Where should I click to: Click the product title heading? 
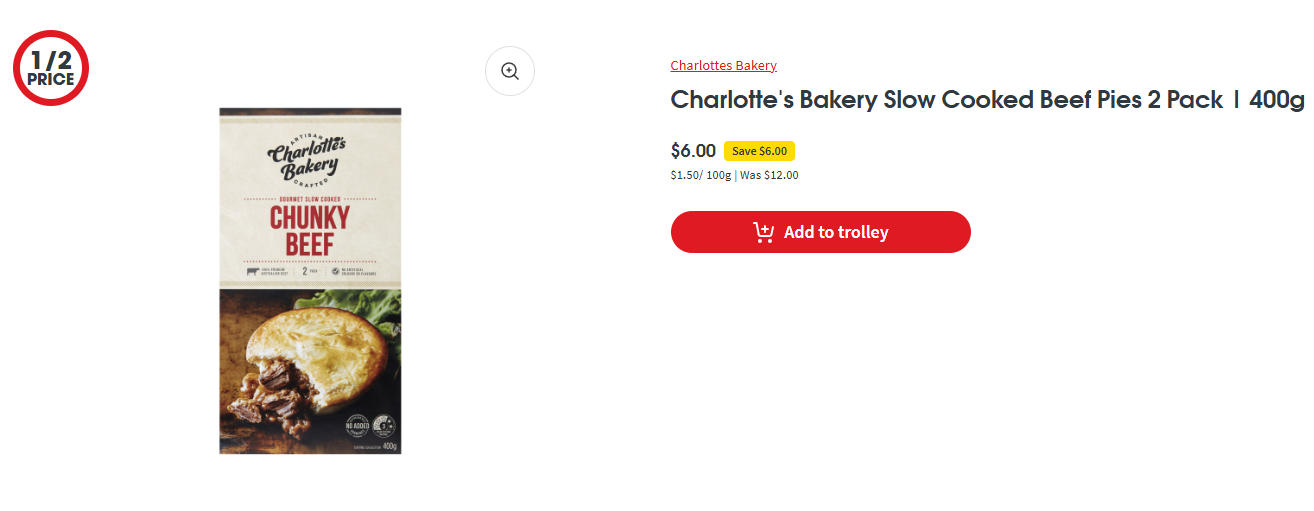coord(987,100)
